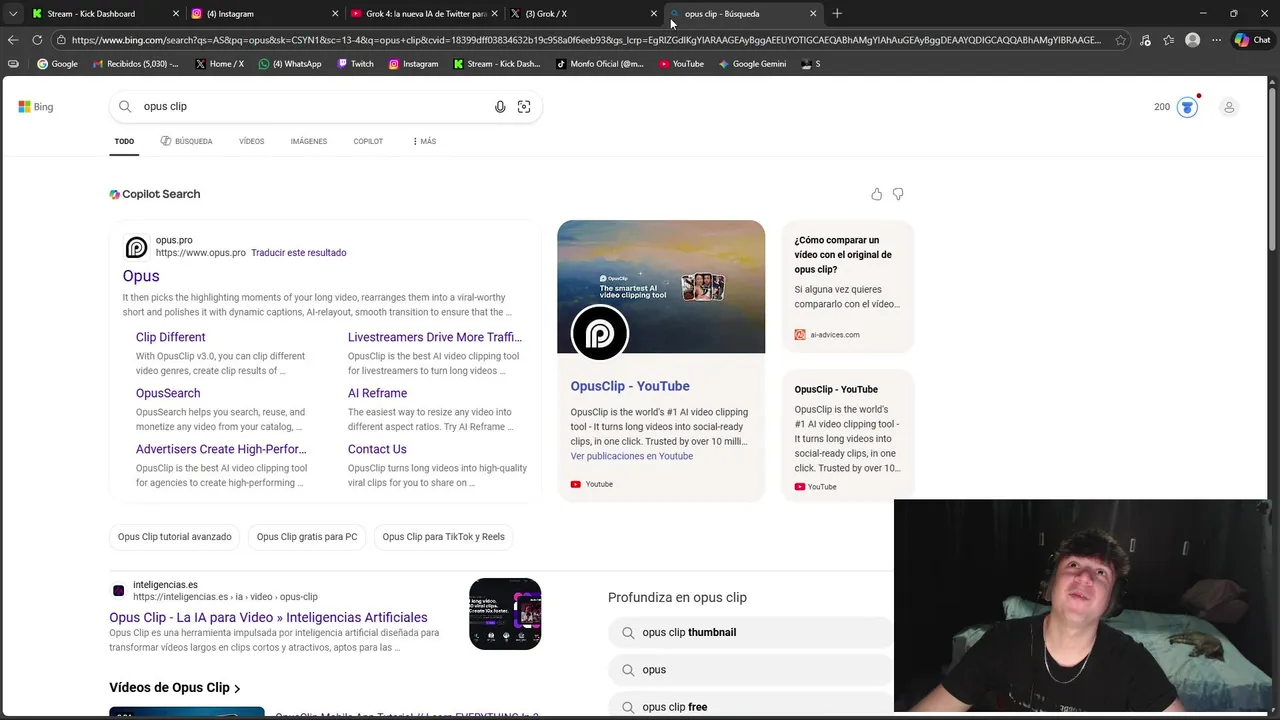This screenshot has width=1280, height=720.
Task: Click Traducir este resultado link
Action: coord(299,253)
